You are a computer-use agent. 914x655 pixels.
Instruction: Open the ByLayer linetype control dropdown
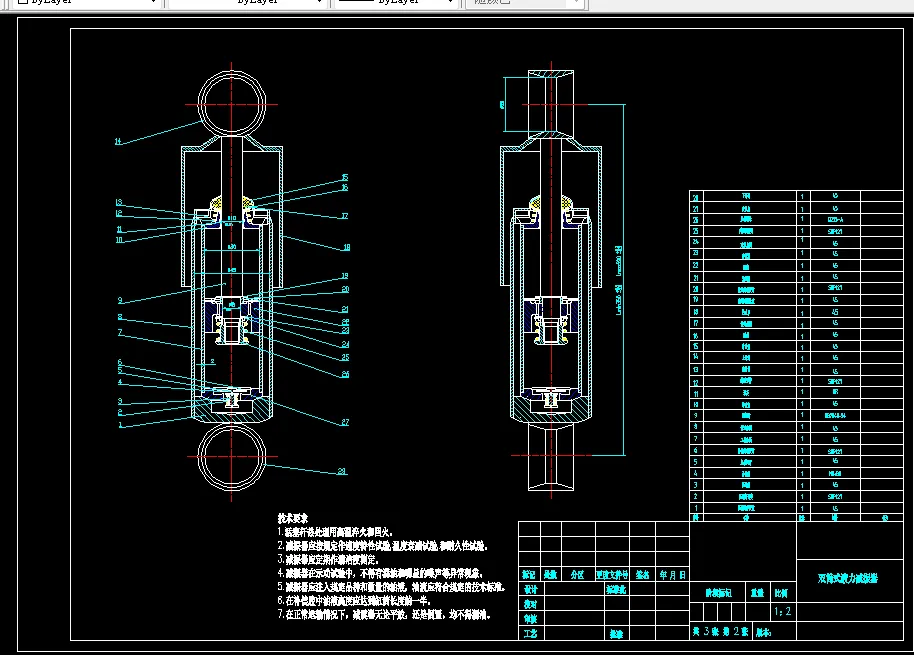pos(247,2)
